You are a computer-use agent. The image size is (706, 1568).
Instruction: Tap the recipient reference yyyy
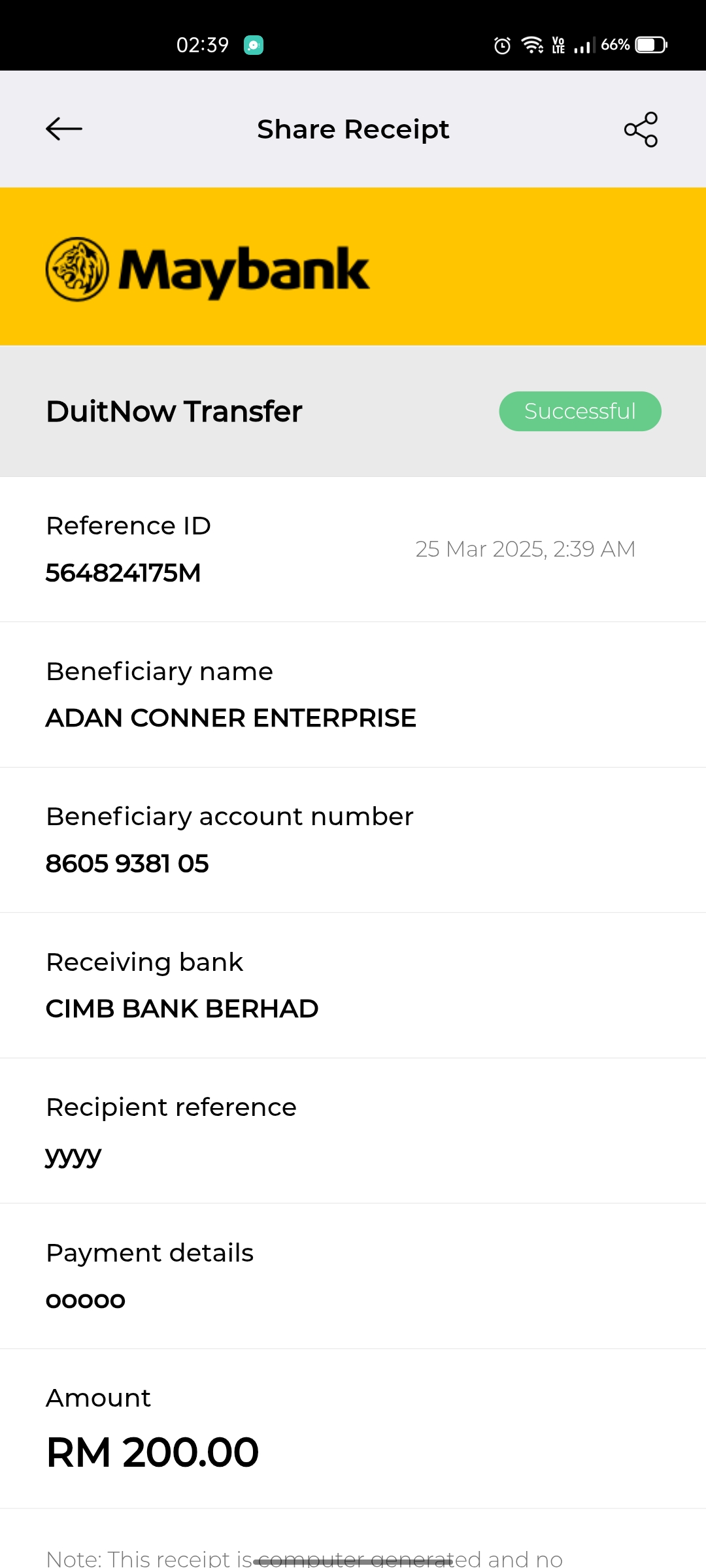point(73,1155)
